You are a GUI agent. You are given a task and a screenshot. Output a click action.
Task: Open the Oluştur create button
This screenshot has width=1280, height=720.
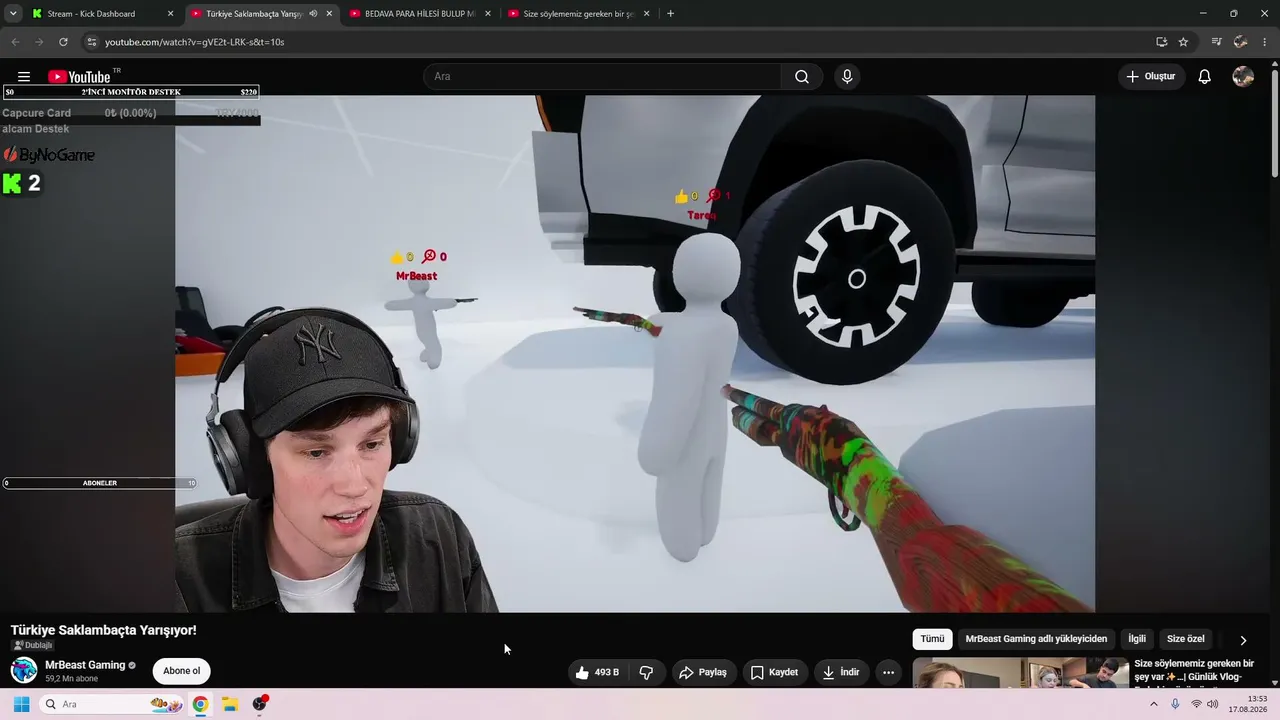click(x=1151, y=77)
